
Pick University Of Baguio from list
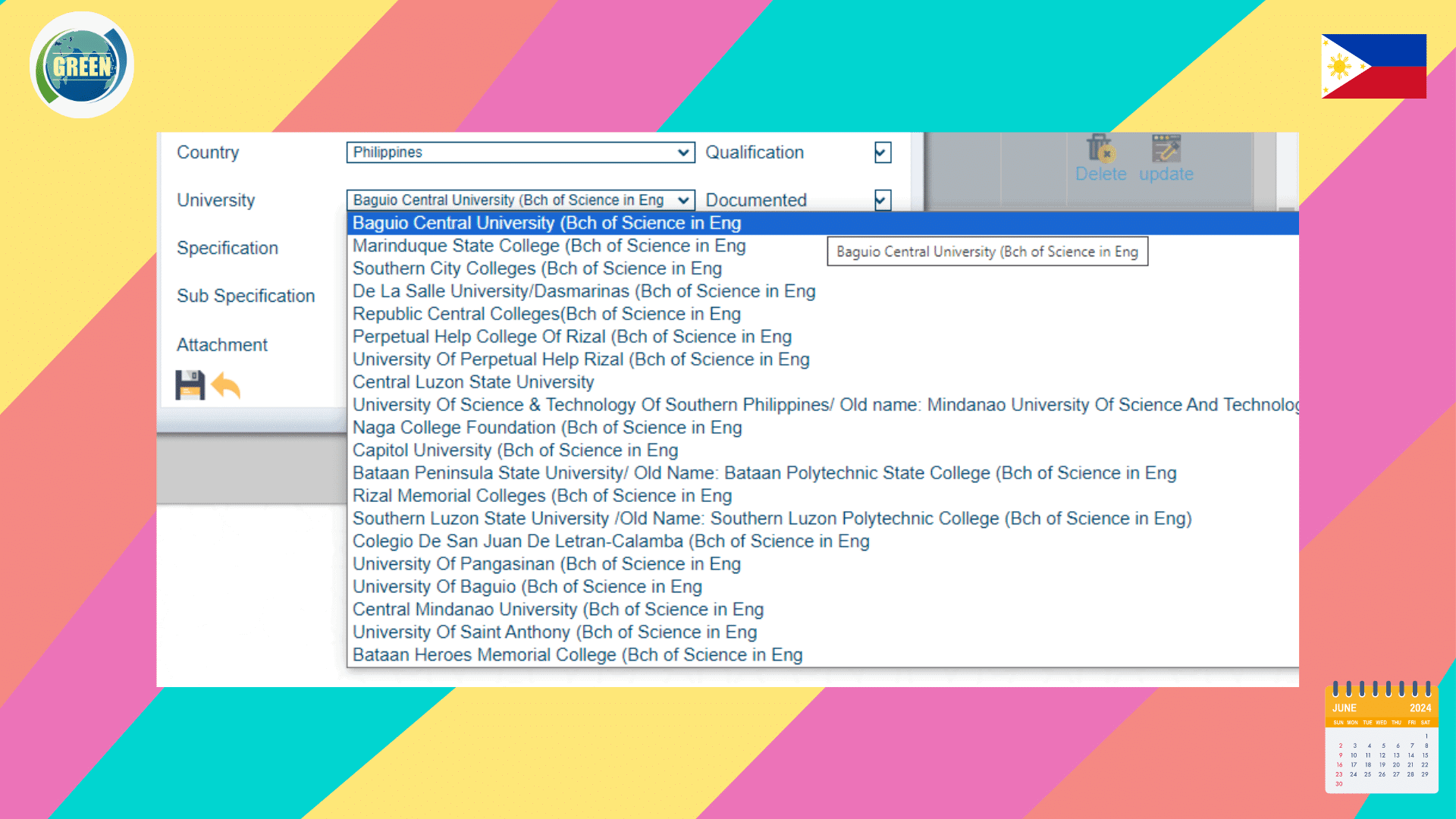tap(526, 587)
